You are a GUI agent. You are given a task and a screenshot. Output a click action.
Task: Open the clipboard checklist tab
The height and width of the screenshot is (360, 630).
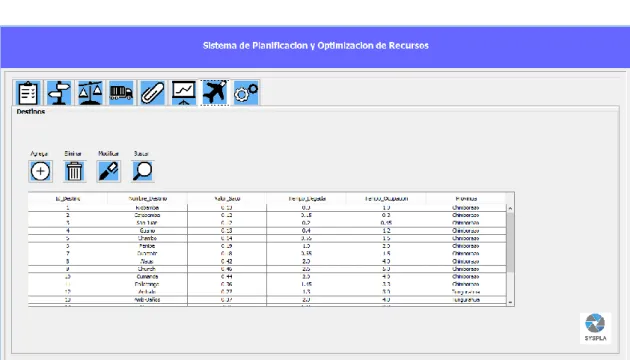click(28, 93)
